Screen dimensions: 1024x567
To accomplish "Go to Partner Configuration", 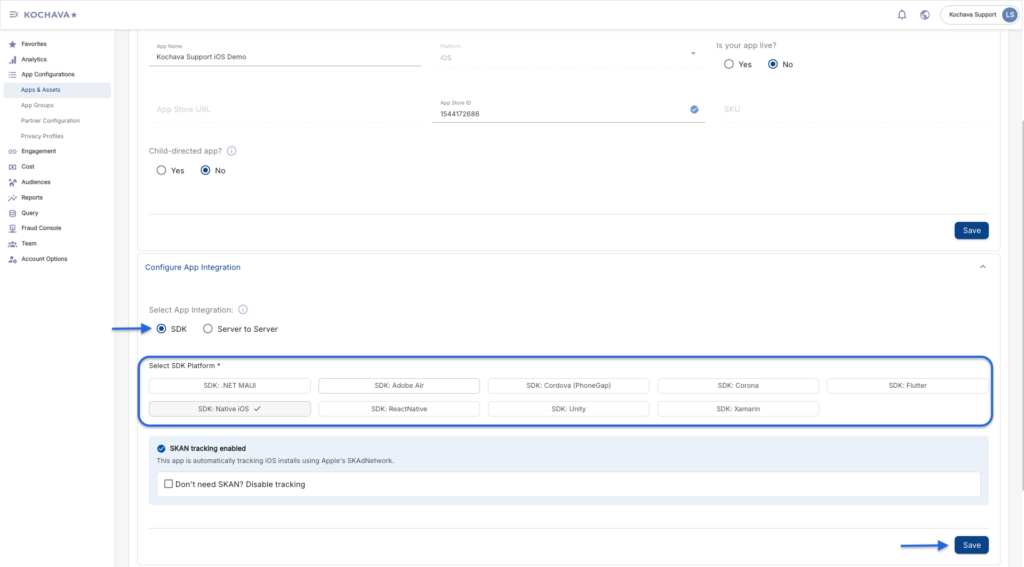I will click(50, 121).
